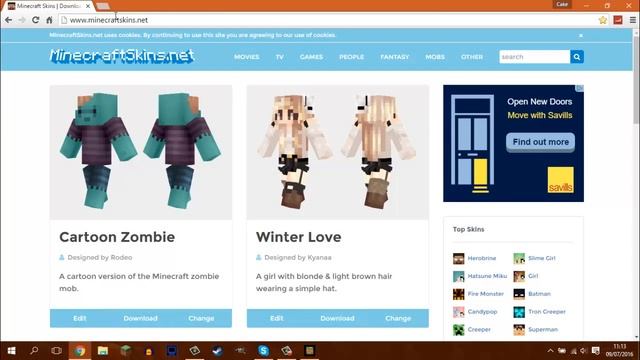
Task: Open a new browser tab
Action: coord(102,6)
